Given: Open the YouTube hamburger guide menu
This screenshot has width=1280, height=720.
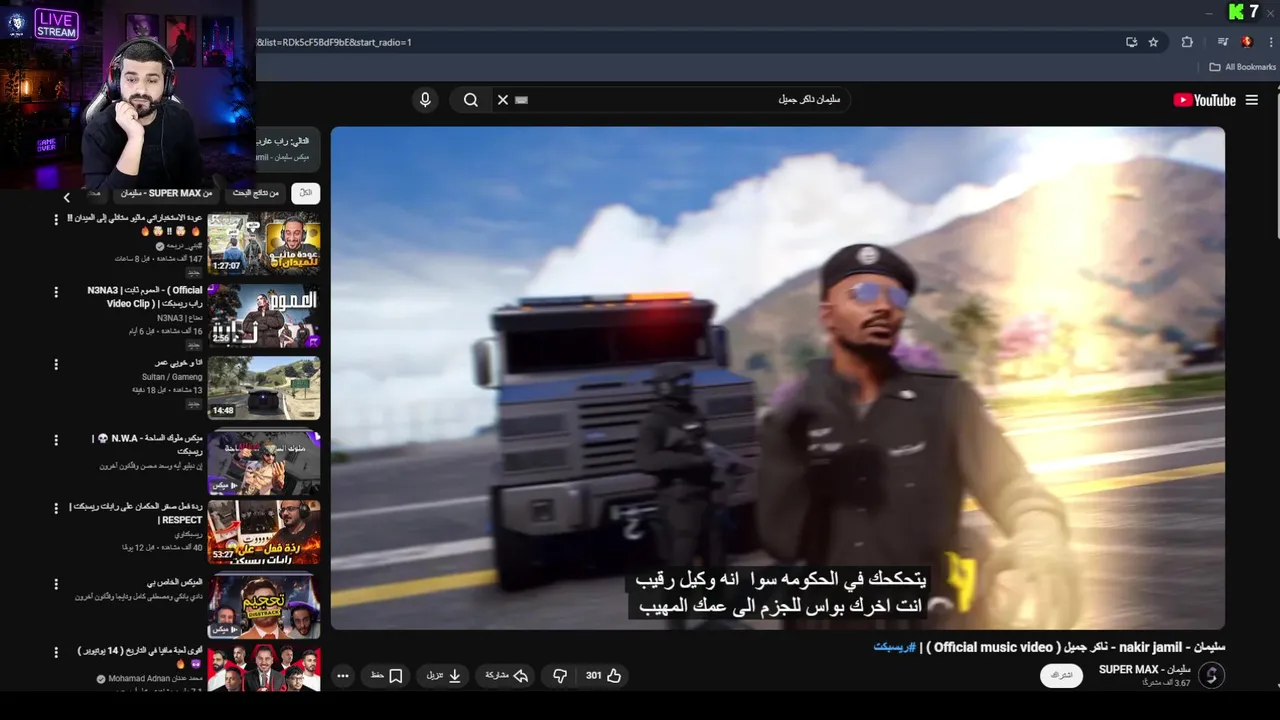Looking at the screenshot, I should click(x=1252, y=100).
